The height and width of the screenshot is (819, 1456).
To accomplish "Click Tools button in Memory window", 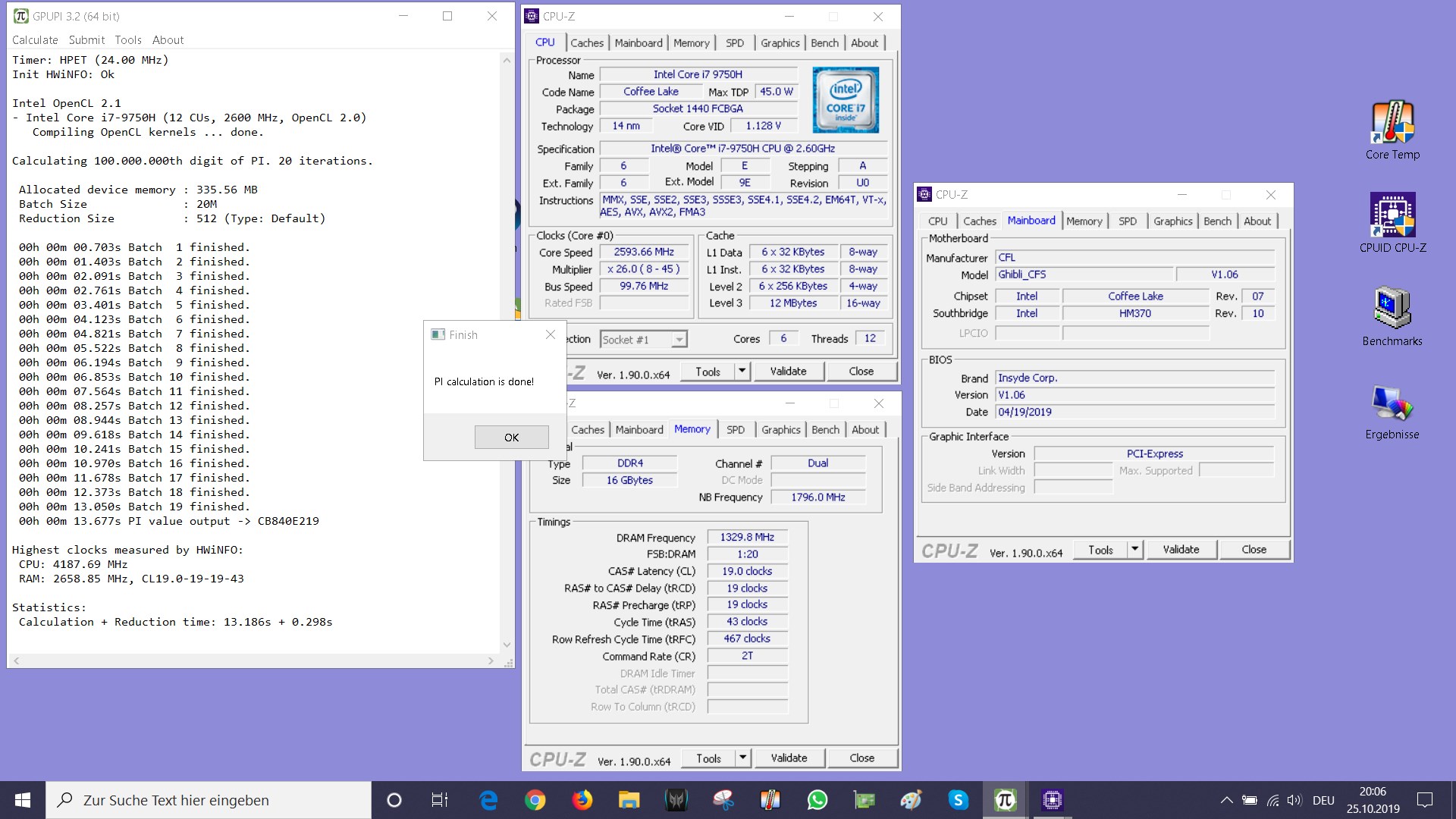I will coord(708,758).
